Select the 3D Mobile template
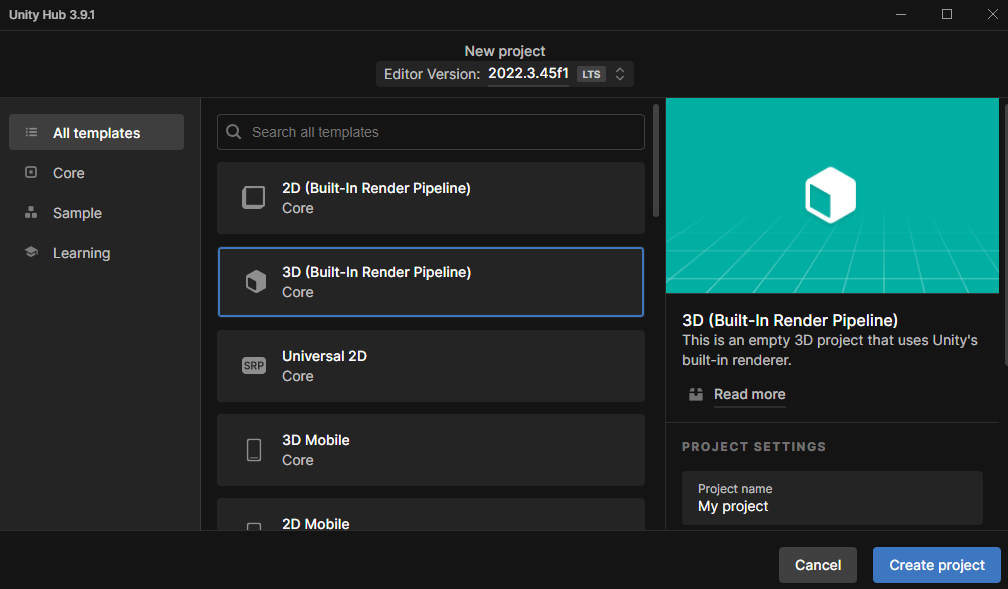This screenshot has width=1008, height=589. (431, 450)
